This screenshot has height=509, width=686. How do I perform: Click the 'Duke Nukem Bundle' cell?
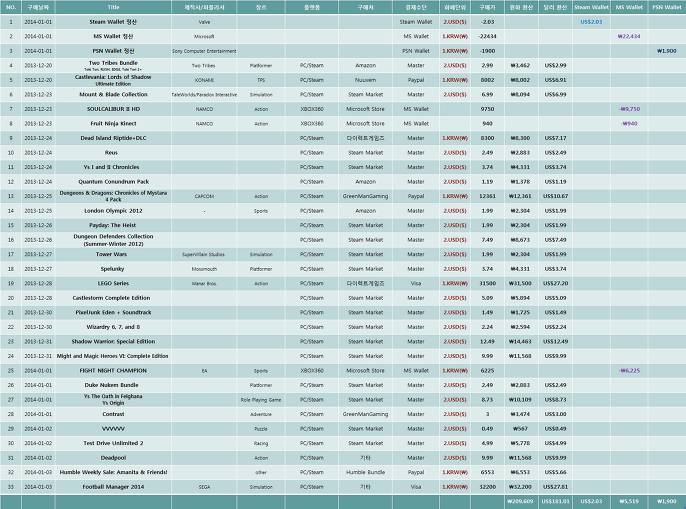click(x=113, y=385)
